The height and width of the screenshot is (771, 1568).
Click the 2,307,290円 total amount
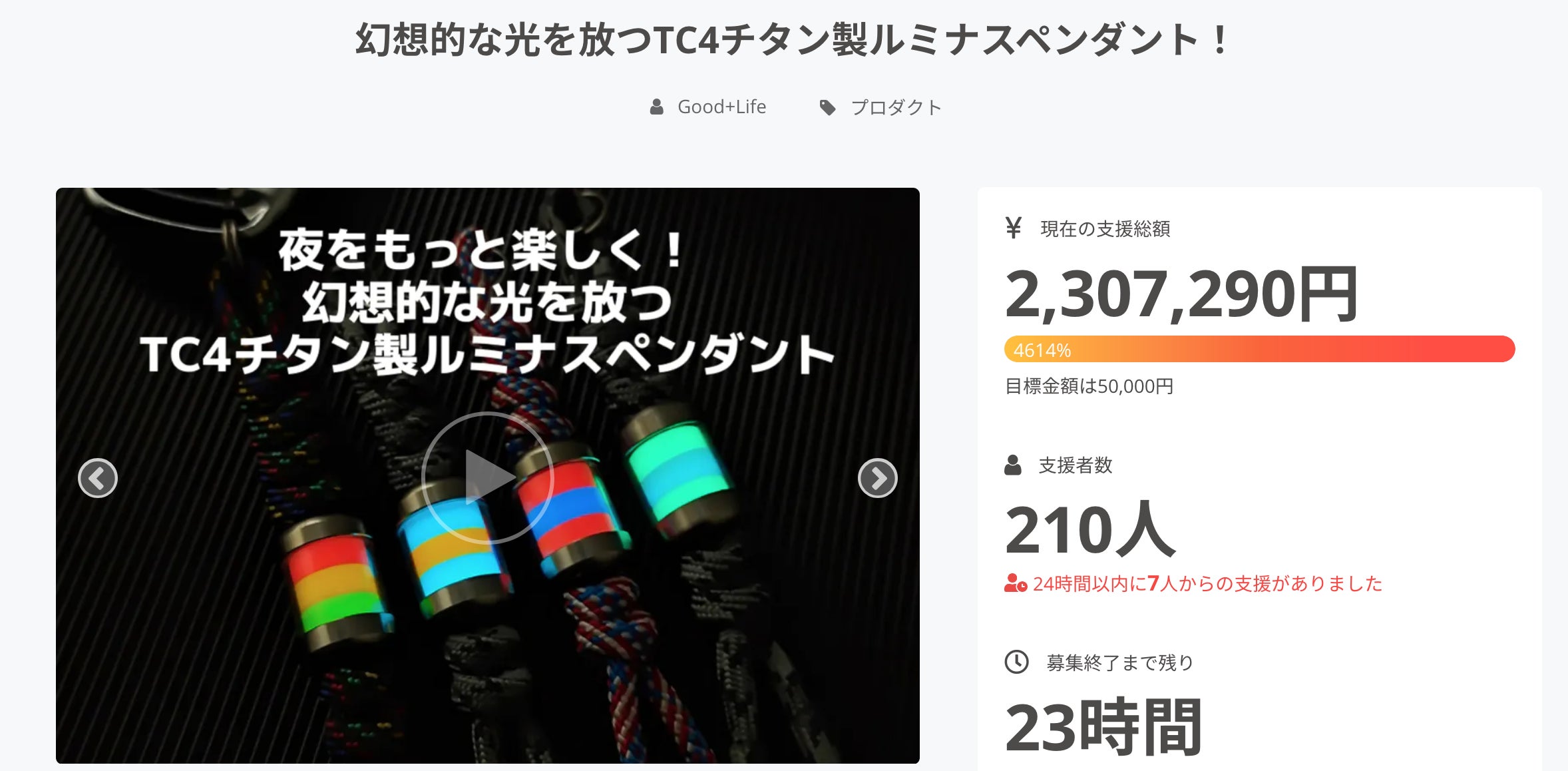pyautogui.click(x=1181, y=293)
